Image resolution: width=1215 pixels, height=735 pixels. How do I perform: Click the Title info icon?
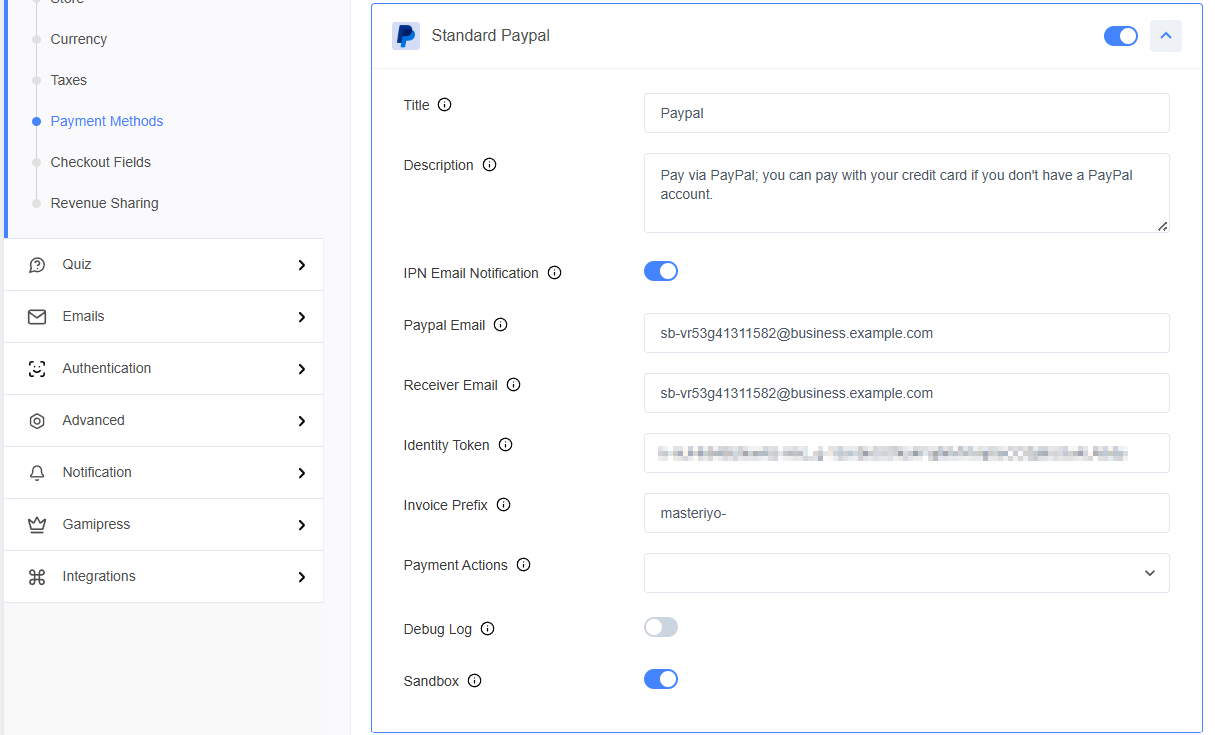(445, 105)
